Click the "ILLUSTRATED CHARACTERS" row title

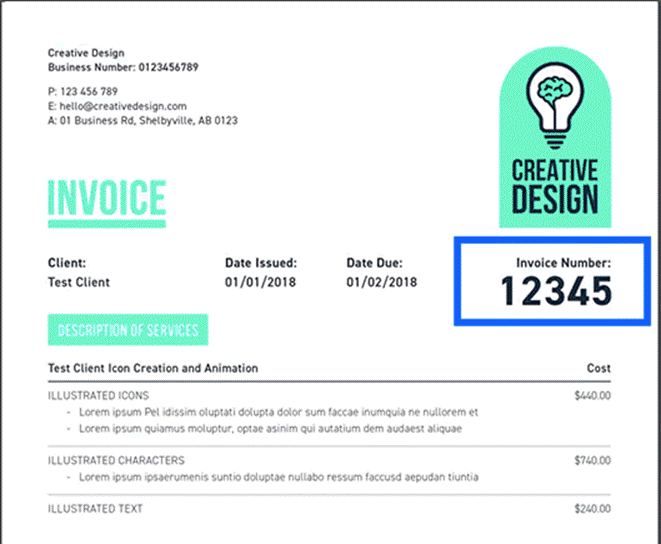pos(116,460)
